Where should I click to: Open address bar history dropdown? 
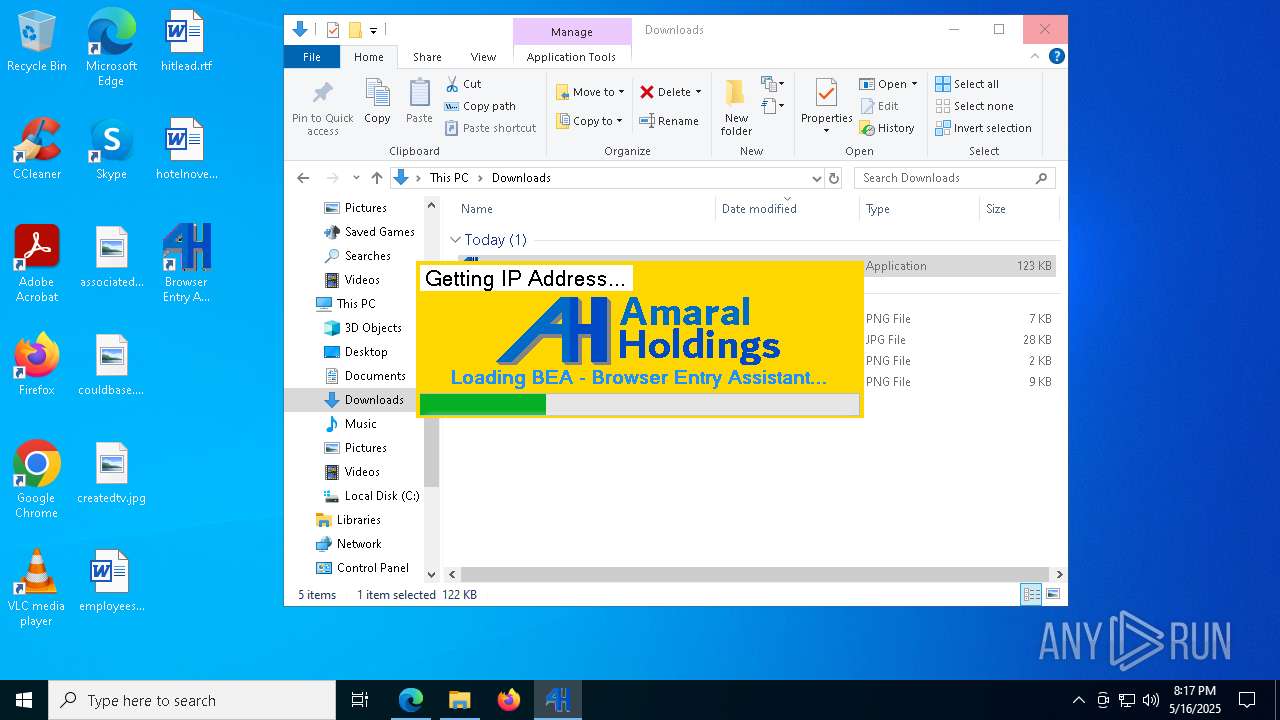tap(816, 178)
